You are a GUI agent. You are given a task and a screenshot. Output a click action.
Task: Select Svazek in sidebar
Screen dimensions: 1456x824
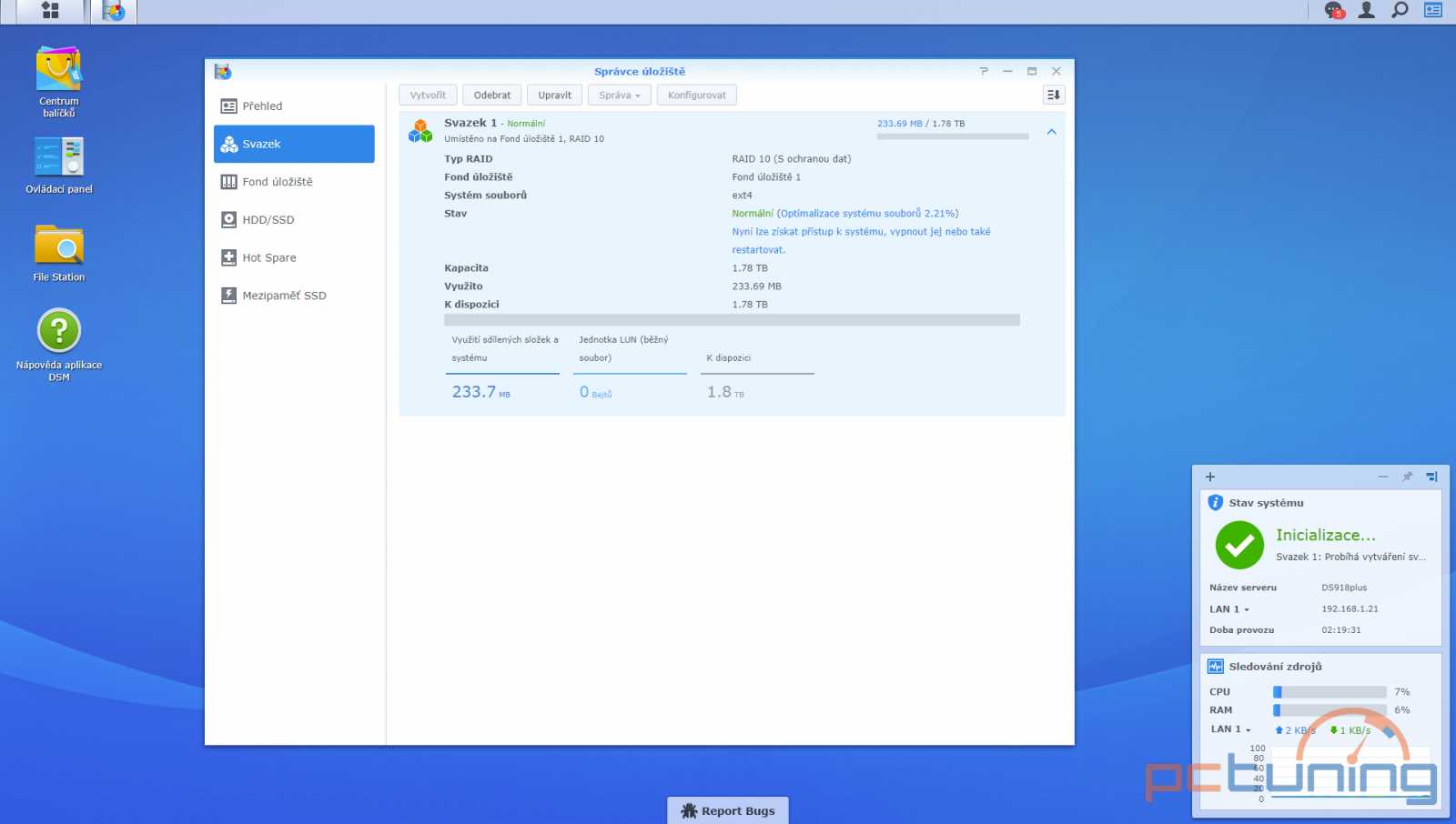pos(294,144)
